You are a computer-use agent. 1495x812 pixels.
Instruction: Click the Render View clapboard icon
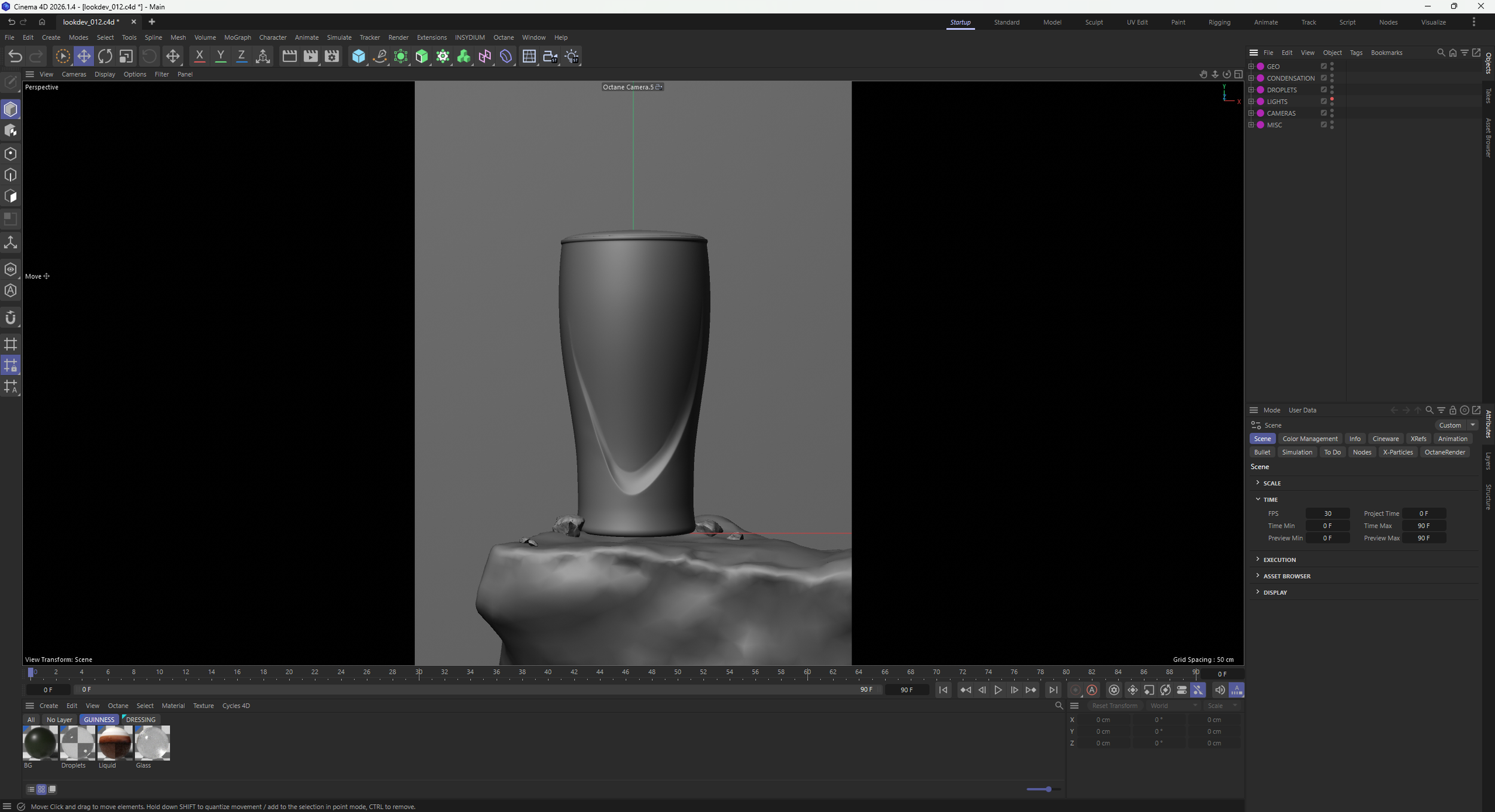[x=289, y=56]
